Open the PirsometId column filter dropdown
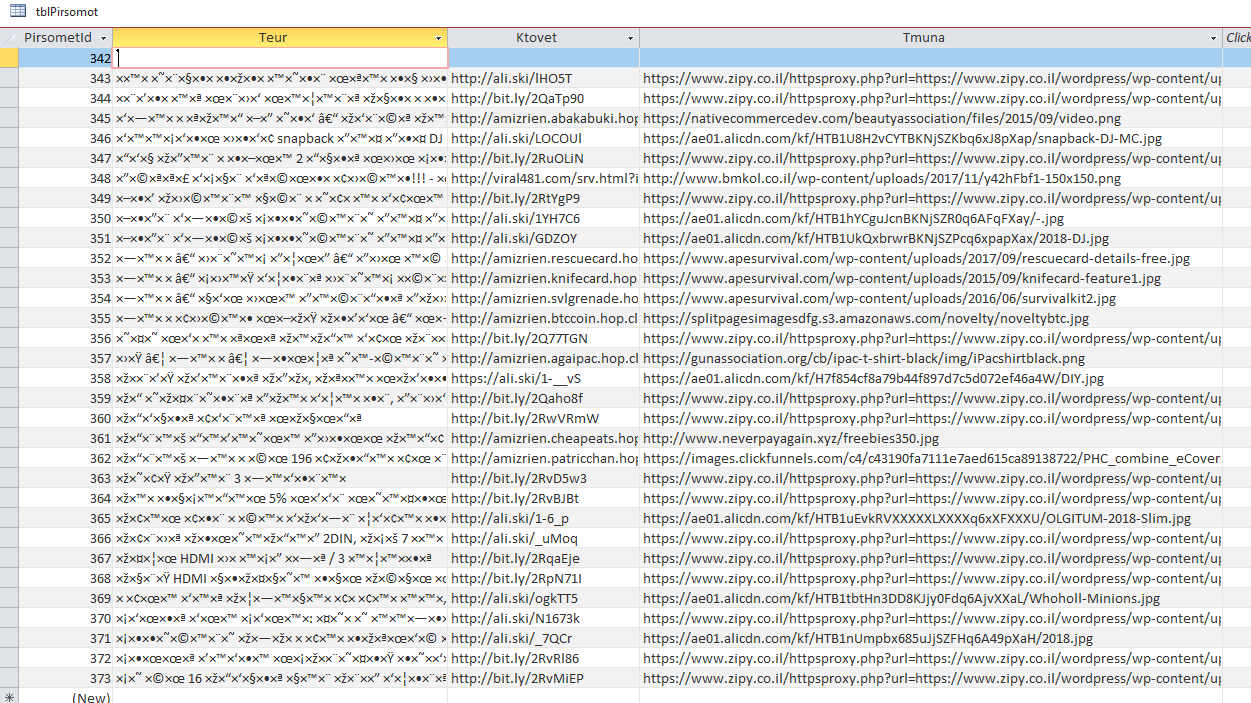1251x703 pixels. pyautogui.click(x=103, y=38)
